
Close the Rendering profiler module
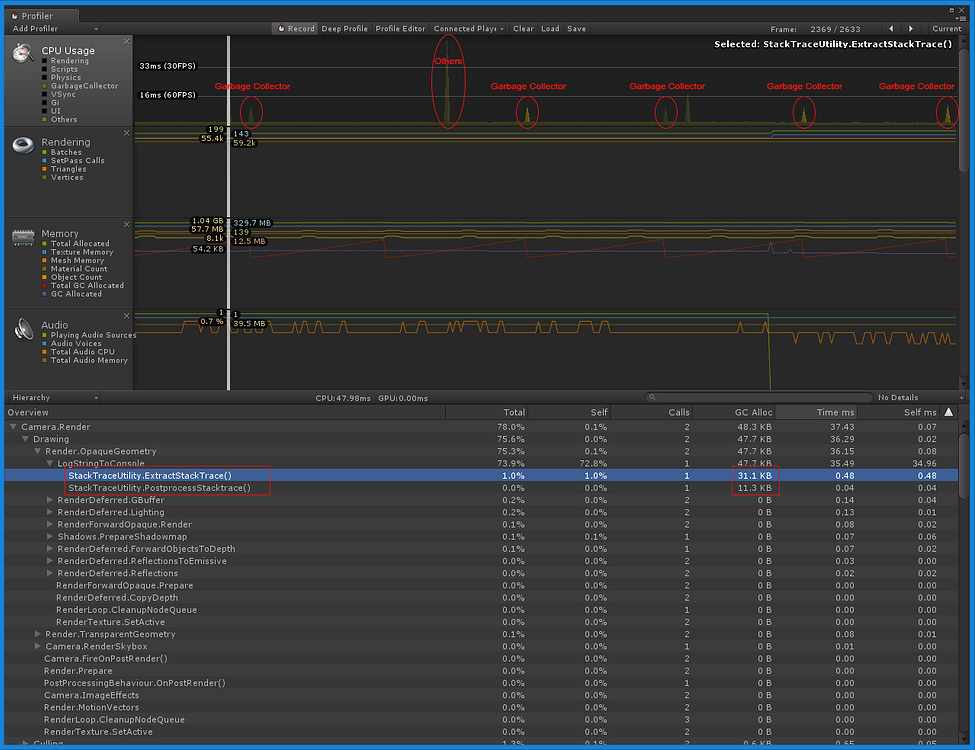coord(126,131)
